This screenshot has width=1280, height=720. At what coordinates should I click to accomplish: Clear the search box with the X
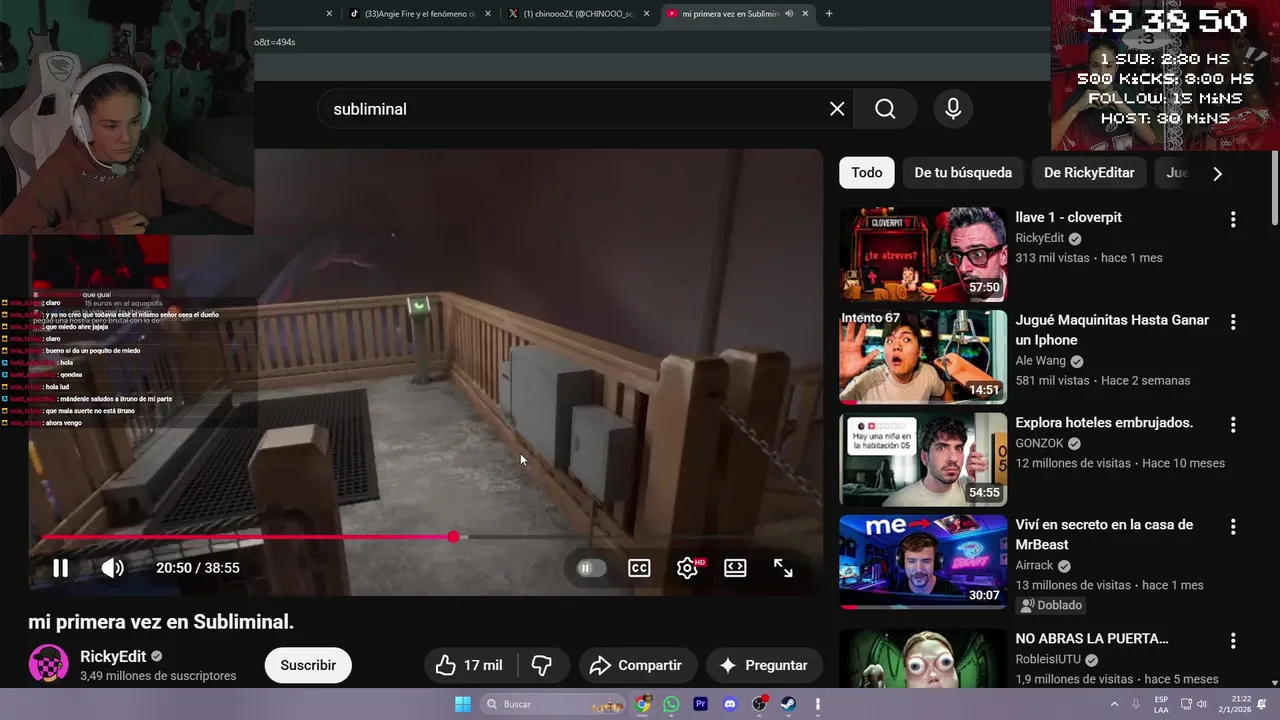coord(837,109)
